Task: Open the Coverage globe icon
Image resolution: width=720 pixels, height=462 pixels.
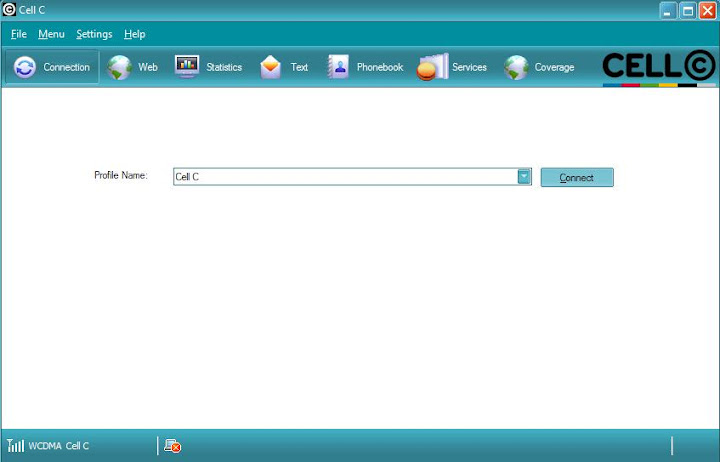Action: [516, 67]
